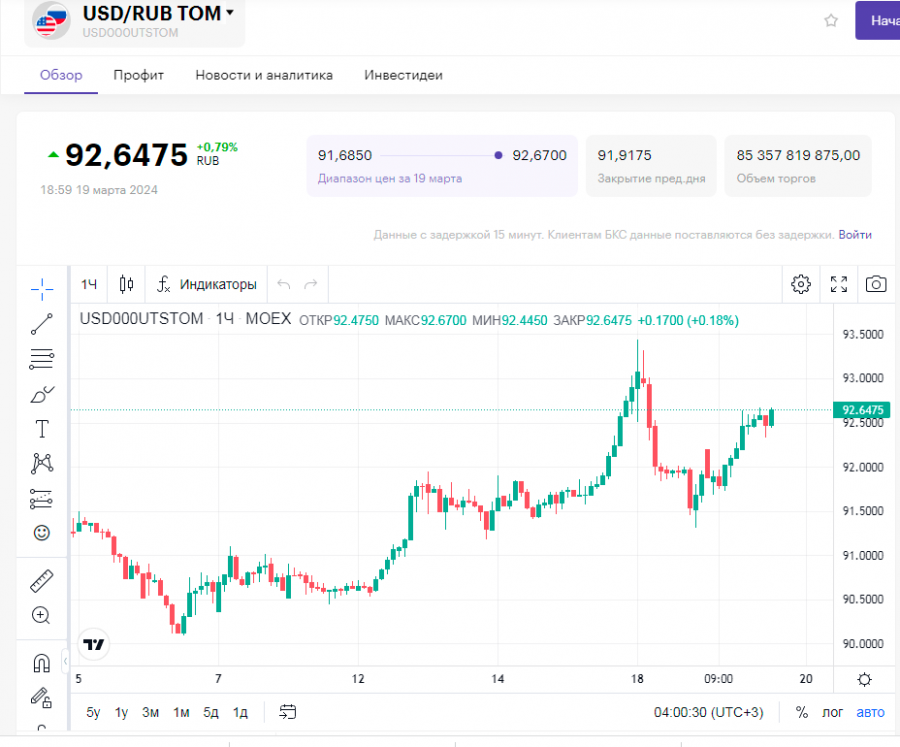
Task: Open the Индикаторы indicators button
Action: [x=206, y=284]
